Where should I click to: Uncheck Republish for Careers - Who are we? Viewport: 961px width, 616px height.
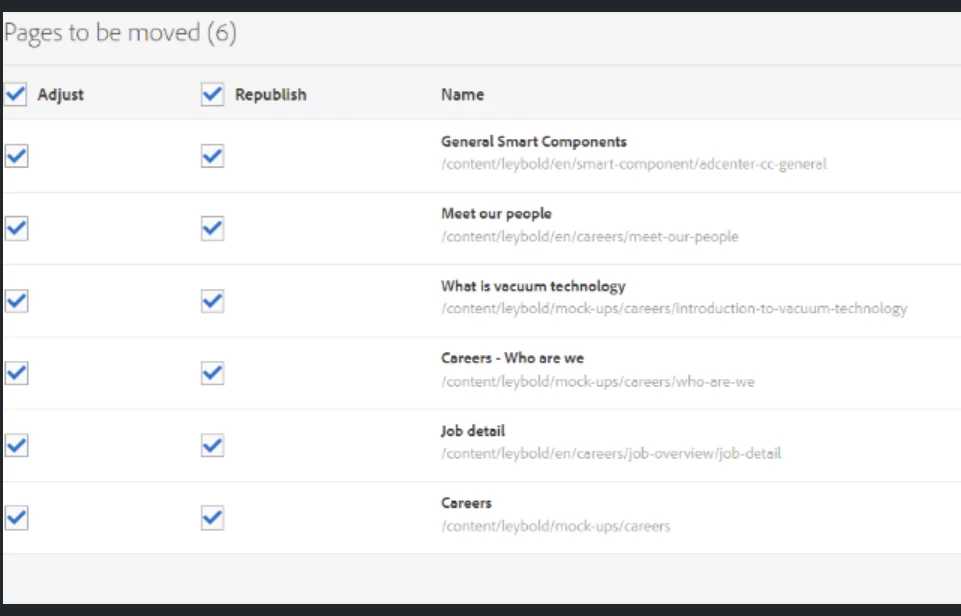(212, 373)
